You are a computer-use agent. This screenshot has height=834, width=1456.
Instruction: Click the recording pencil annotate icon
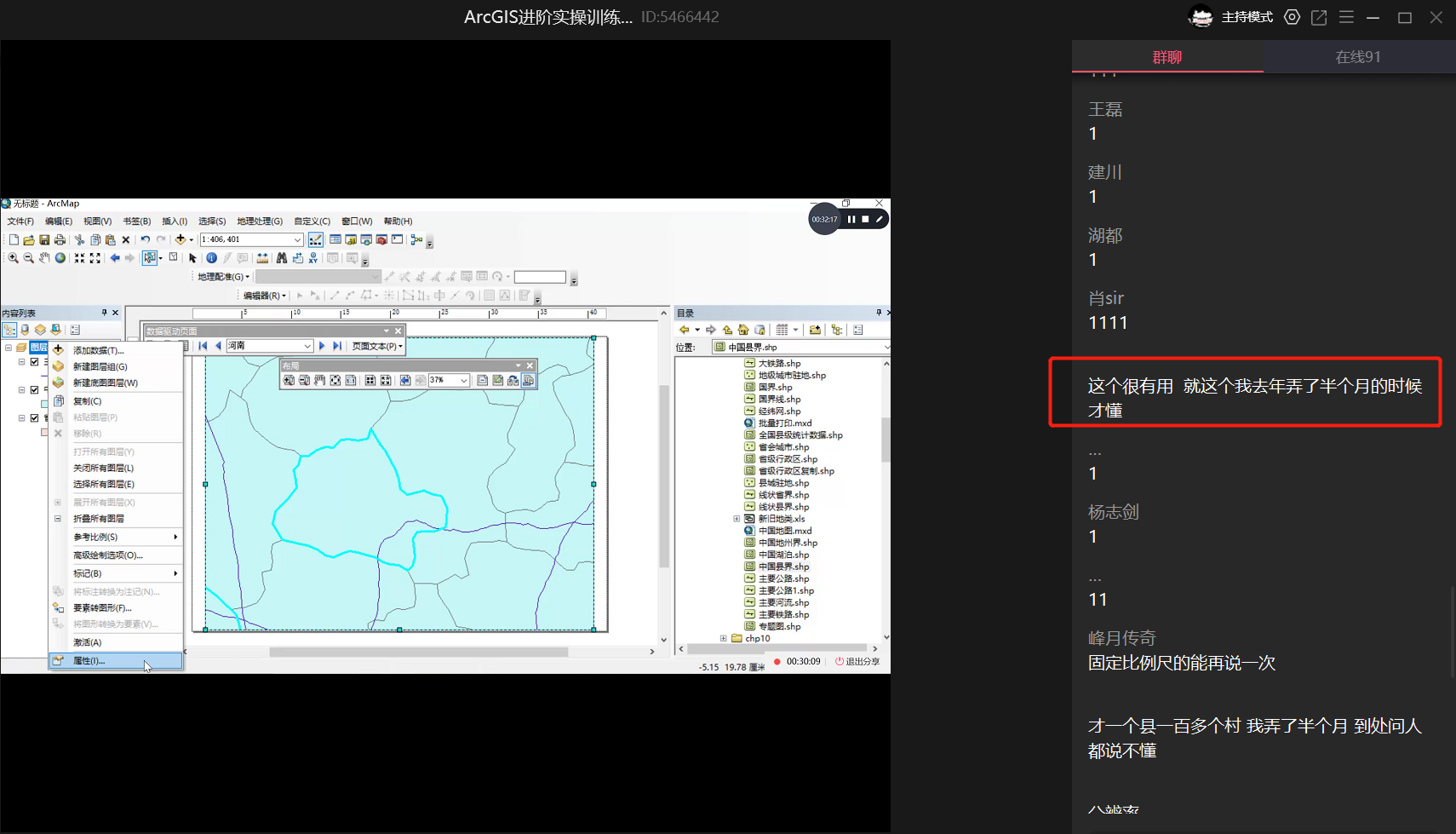[880, 219]
